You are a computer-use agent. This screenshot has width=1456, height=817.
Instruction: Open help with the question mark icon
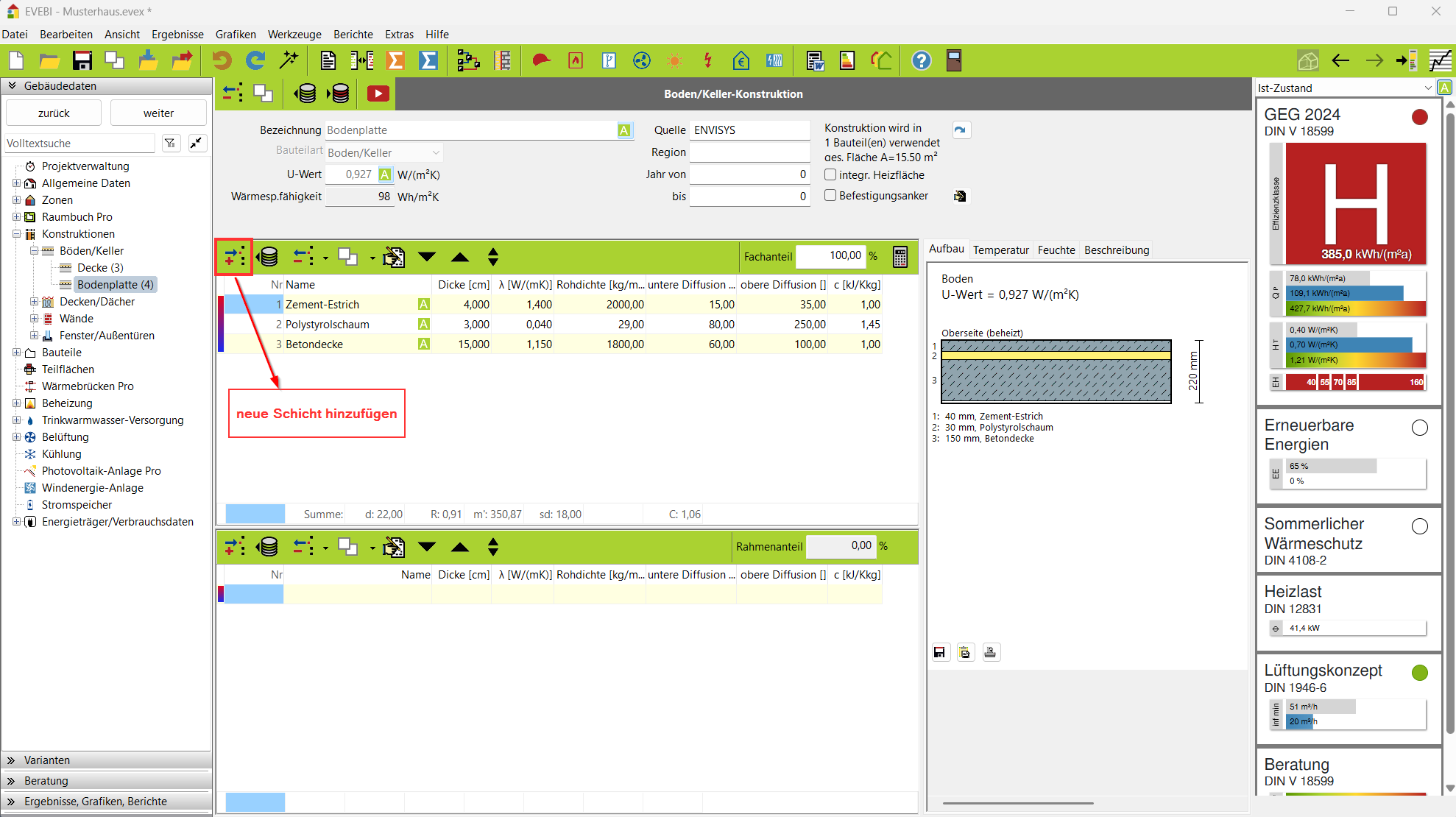tap(922, 61)
